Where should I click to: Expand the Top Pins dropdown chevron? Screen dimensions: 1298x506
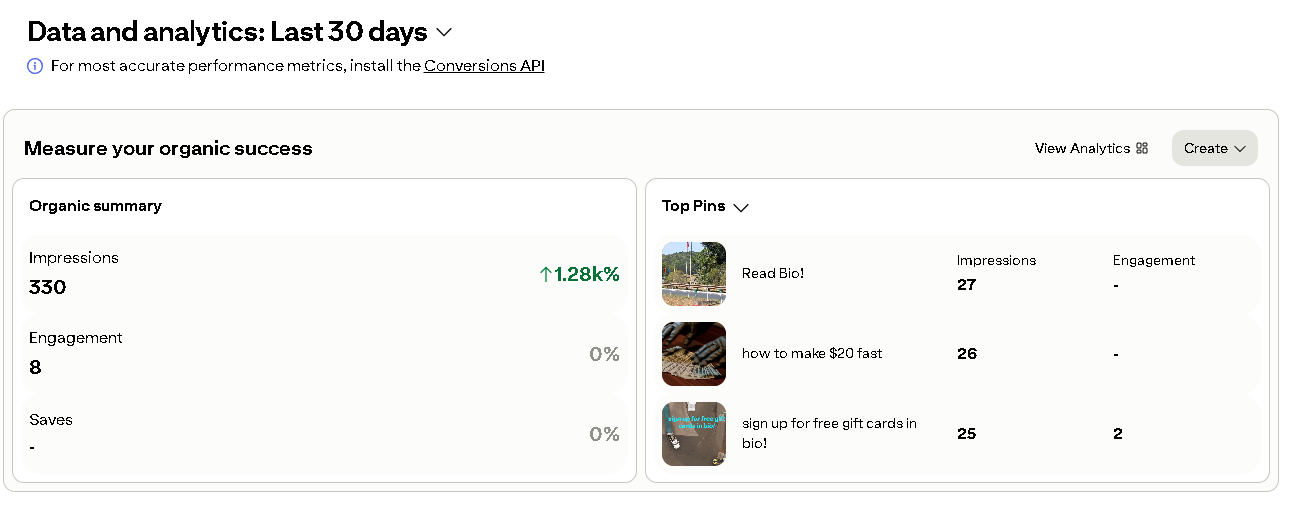click(x=741, y=208)
